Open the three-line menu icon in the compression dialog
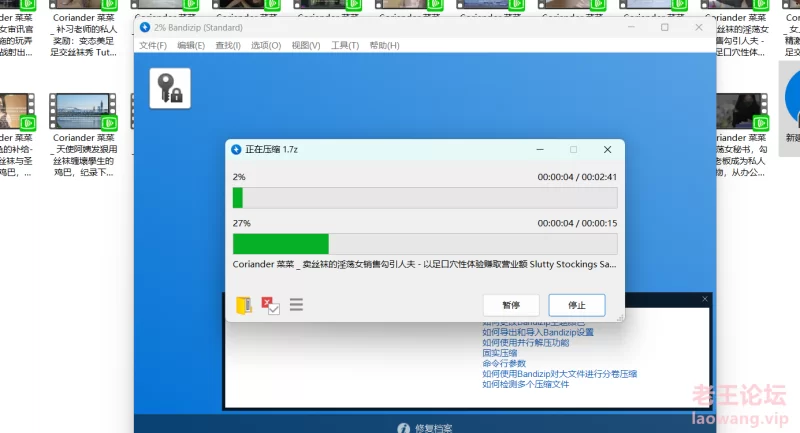This screenshot has width=800, height=433. tap(296, 304)
